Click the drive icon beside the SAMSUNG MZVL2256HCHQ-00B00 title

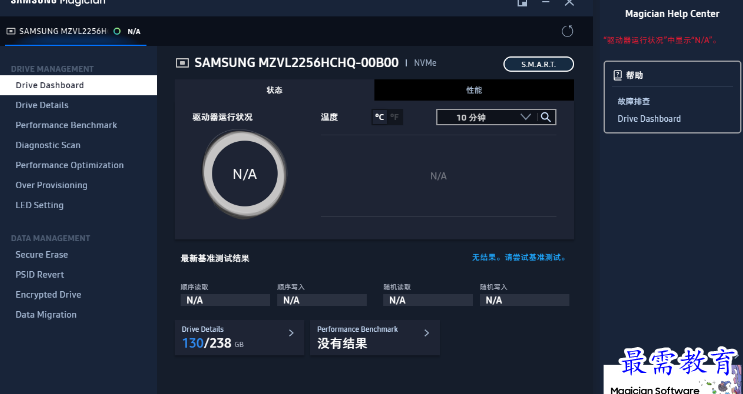coord(182,63)
